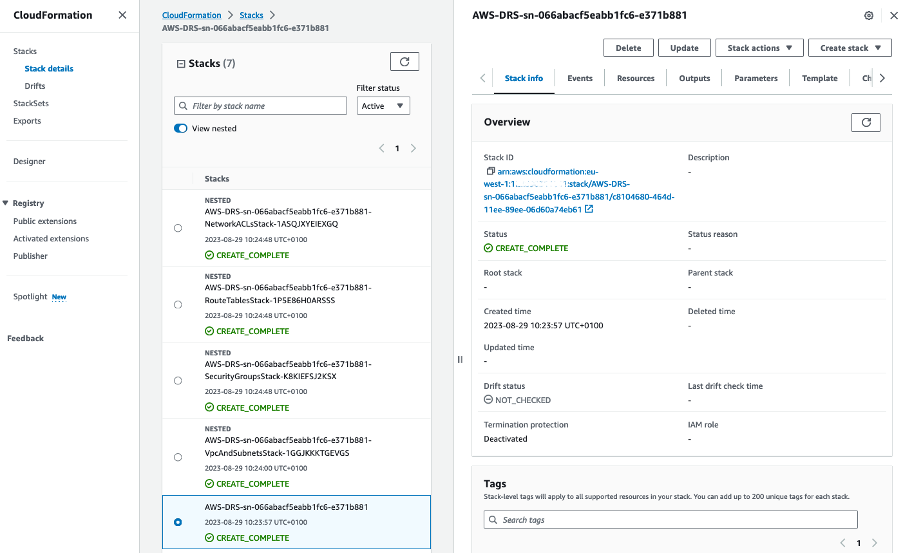Switch to the Stack info tab
This screenshot has height=554, width=904.
coord(523,78)
